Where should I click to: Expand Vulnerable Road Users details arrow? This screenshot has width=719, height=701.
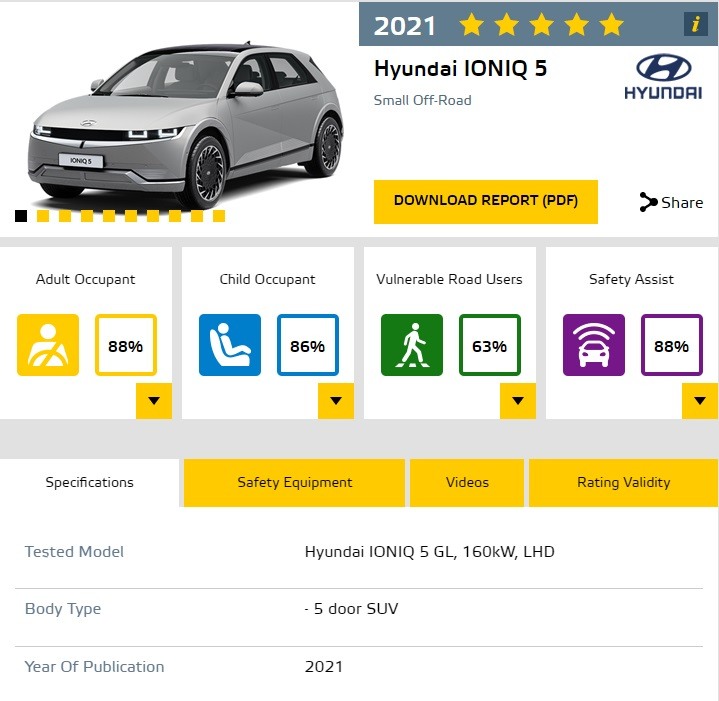point(518,401)
